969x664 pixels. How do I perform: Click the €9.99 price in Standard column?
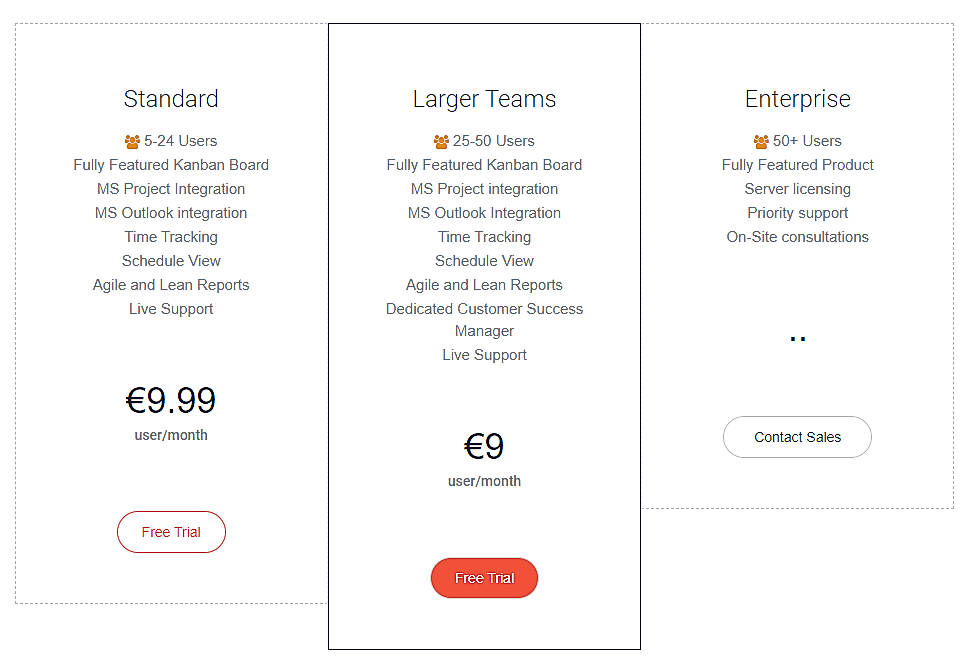pos(171,400)
